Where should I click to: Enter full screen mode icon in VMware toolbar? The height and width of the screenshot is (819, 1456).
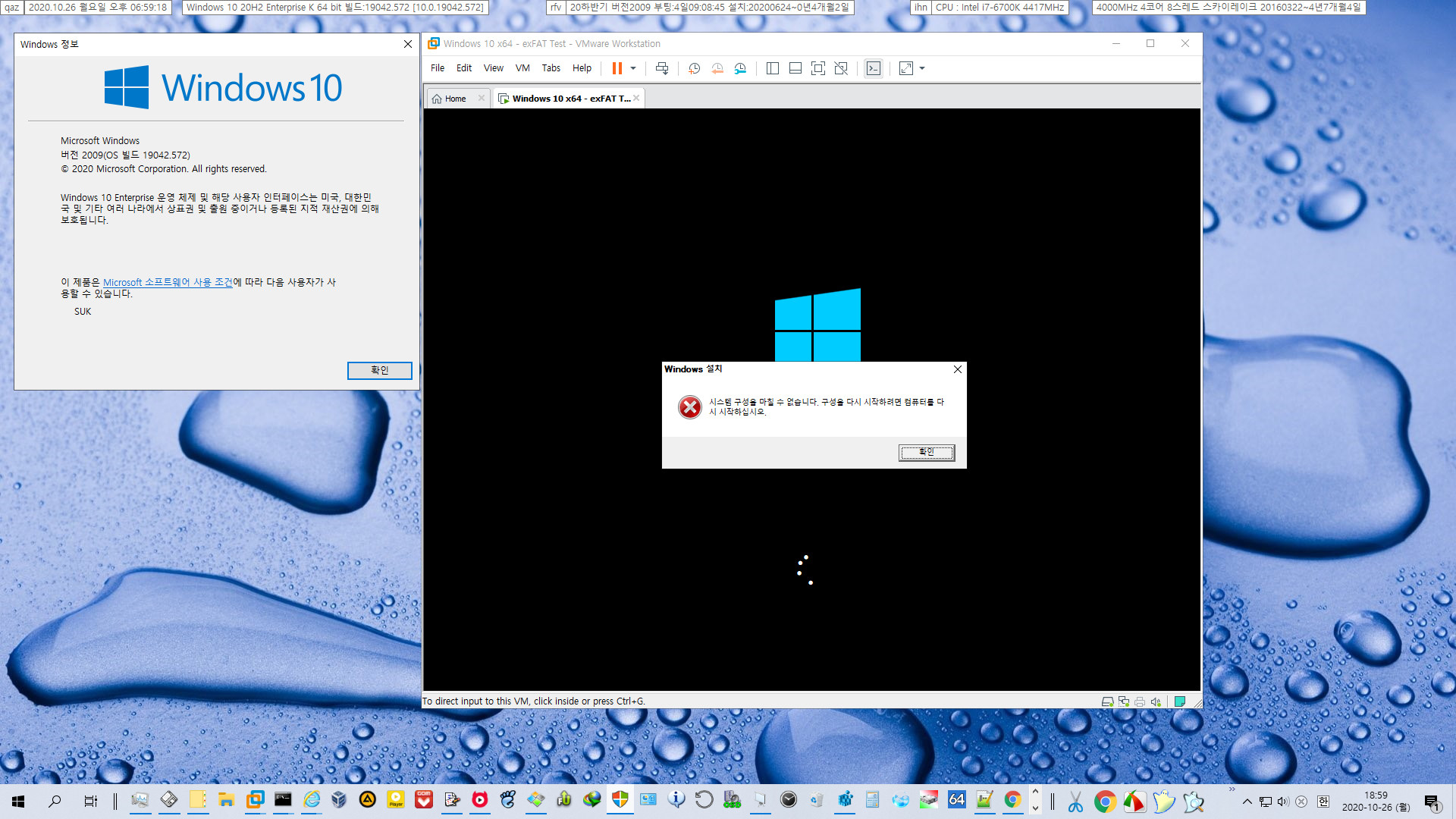click(818, 68)
